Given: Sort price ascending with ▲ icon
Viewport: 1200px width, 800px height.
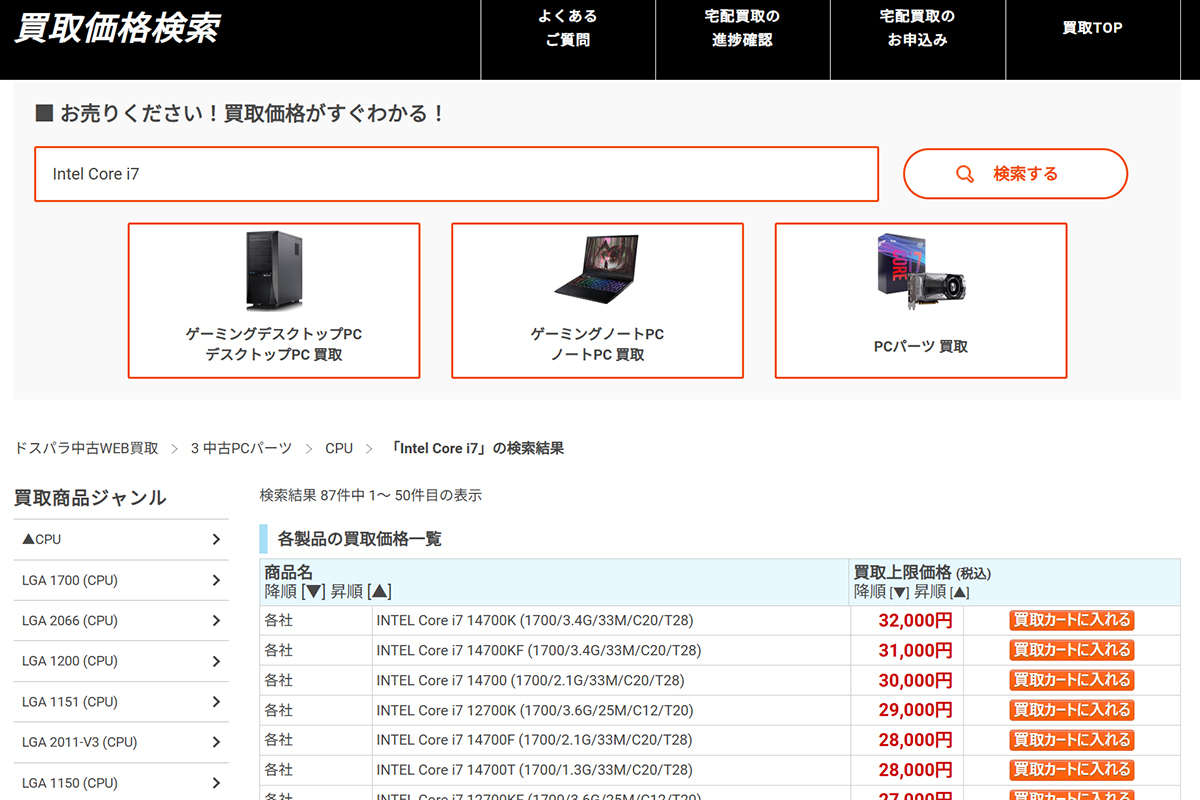Looking at the screenshot, I should point(958,592).
